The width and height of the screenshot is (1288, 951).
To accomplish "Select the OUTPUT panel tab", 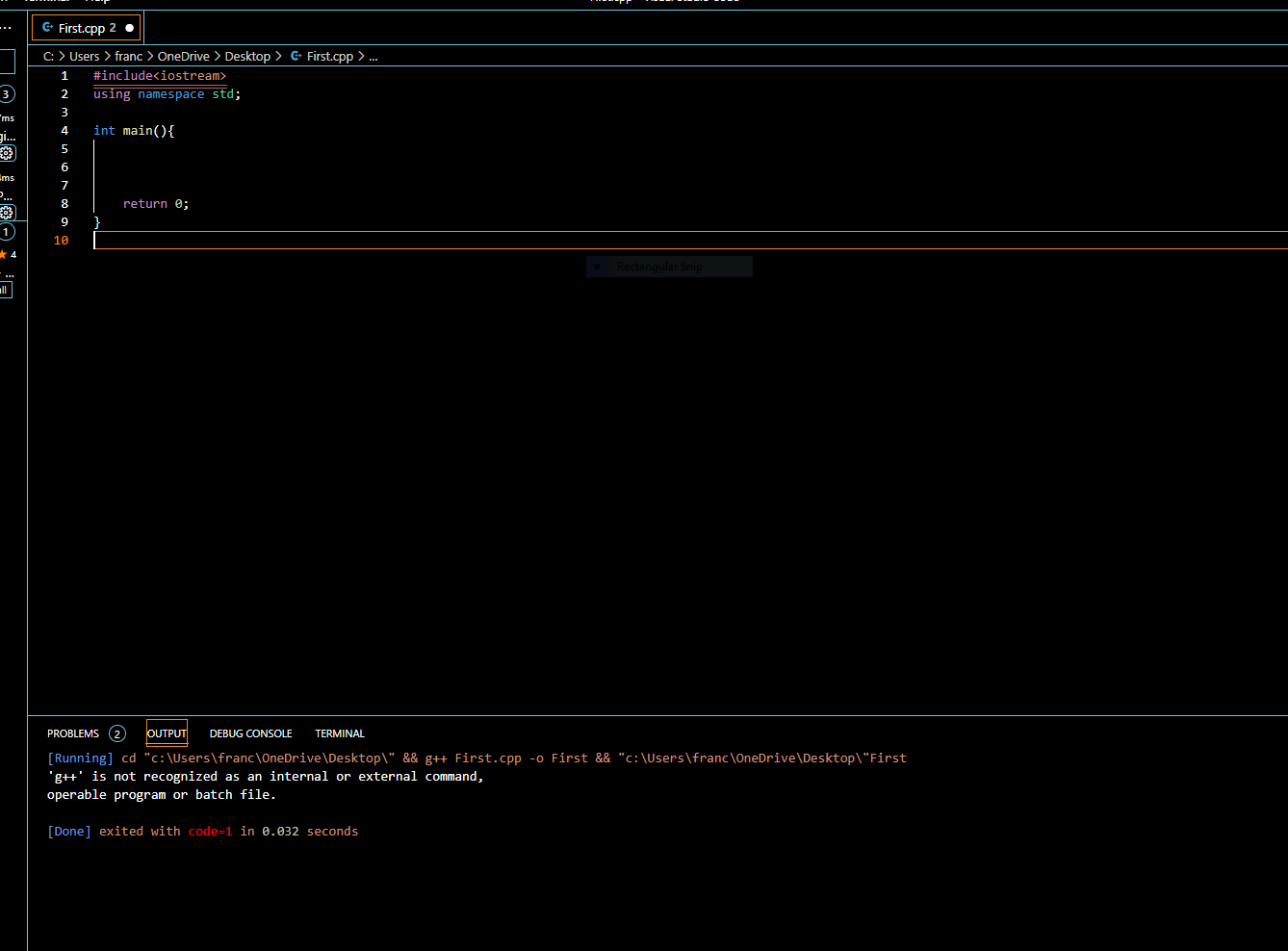I will (167, 733).
